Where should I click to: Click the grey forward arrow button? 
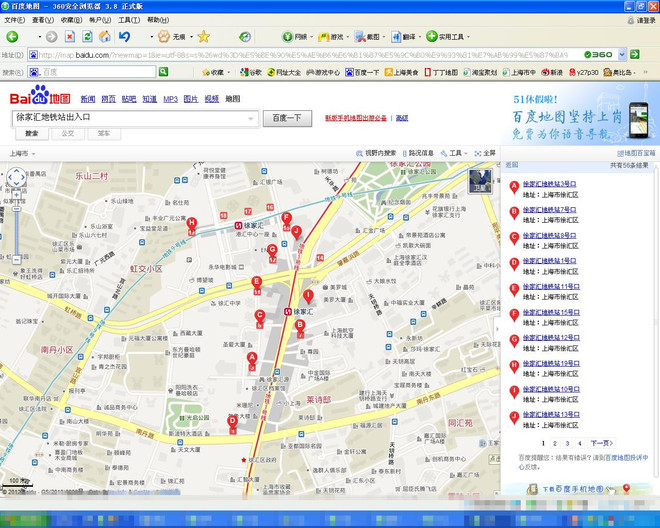point(51,37)
